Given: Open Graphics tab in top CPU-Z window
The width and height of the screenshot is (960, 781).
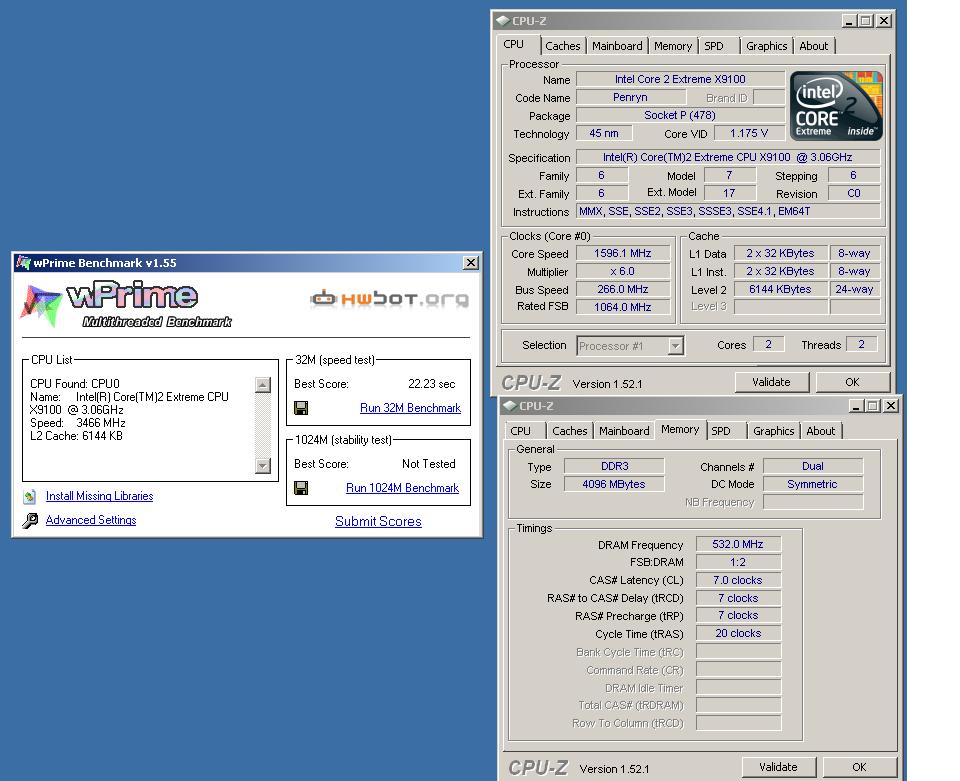Looking at the screenshot, I should [x=767, y=46].
